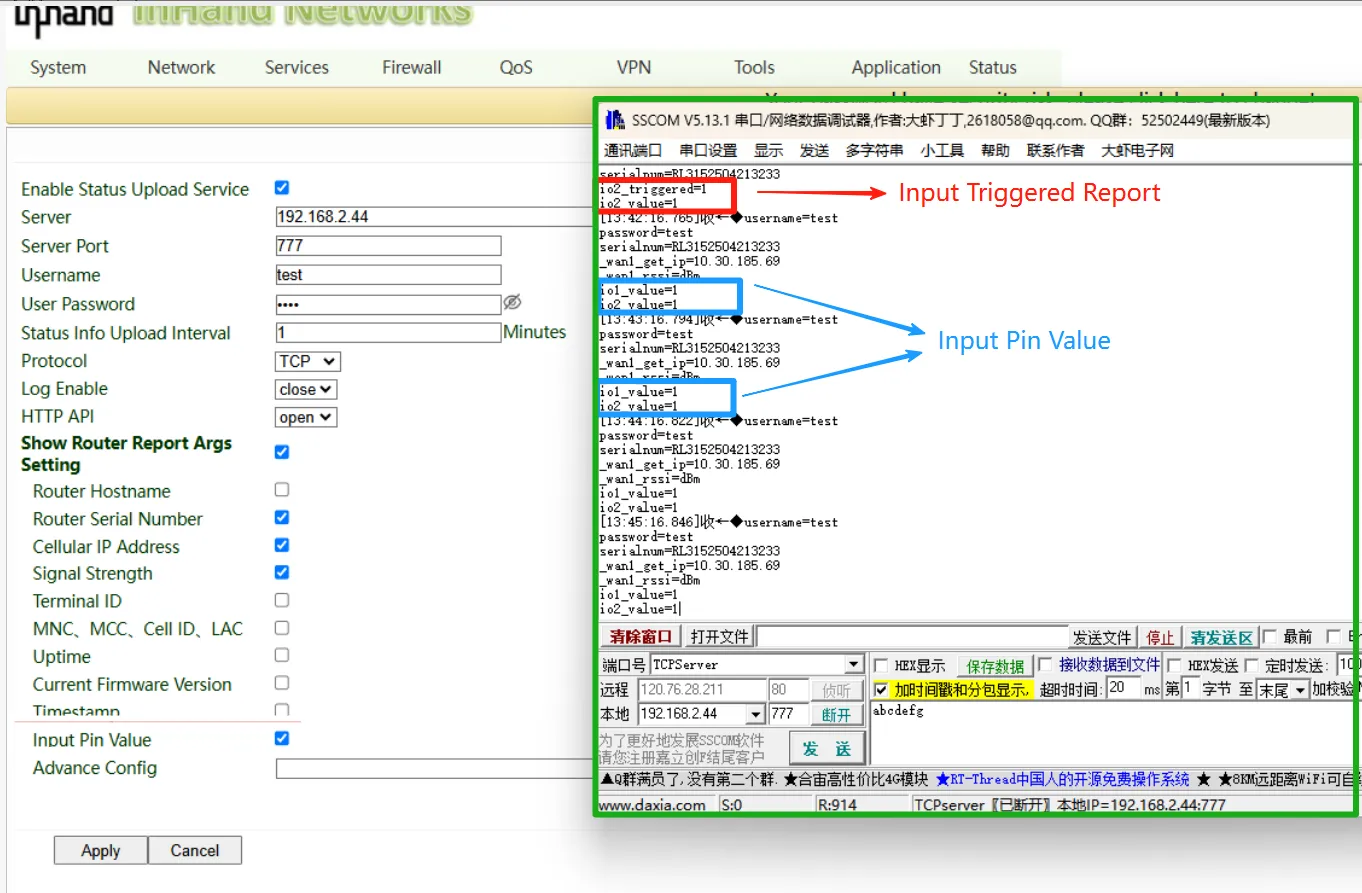
Task: Open the Network menu
Action: pyautogui.click(x=181, y=67)
